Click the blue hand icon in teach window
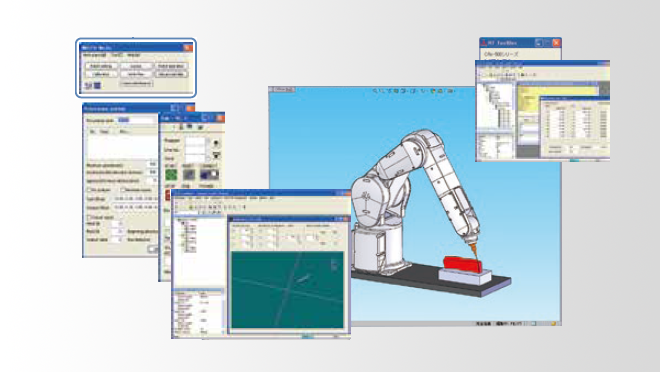660x372 pixels. (209, 174)
